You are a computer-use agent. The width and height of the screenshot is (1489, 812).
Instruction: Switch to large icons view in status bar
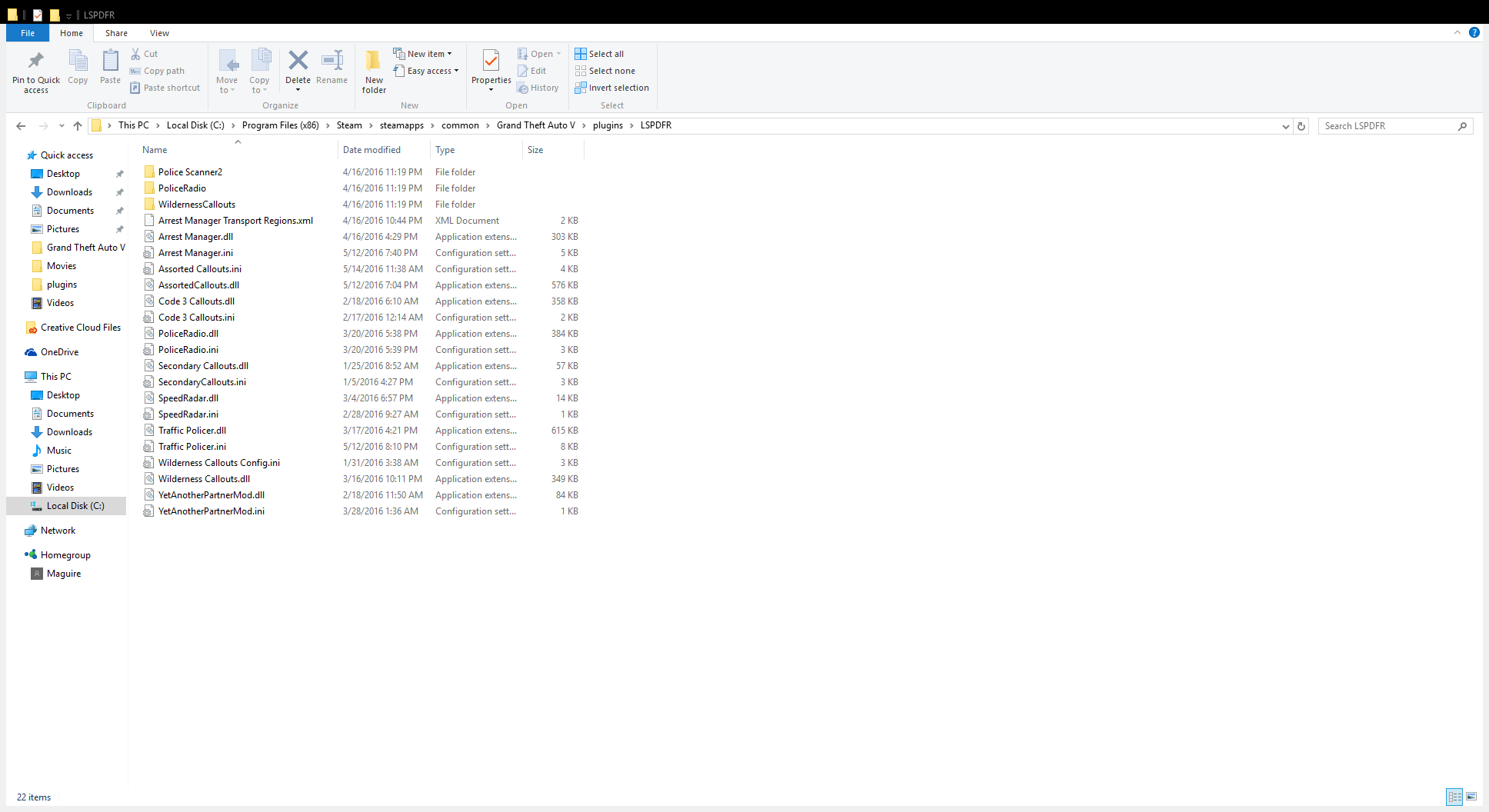click(x=1471, y=797)
